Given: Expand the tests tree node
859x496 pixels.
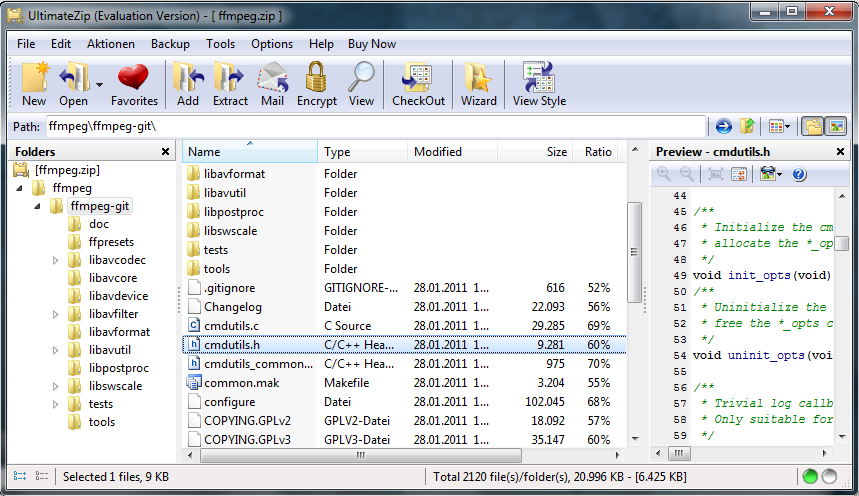Looking at the screenshot, I should tap(55, 404).
